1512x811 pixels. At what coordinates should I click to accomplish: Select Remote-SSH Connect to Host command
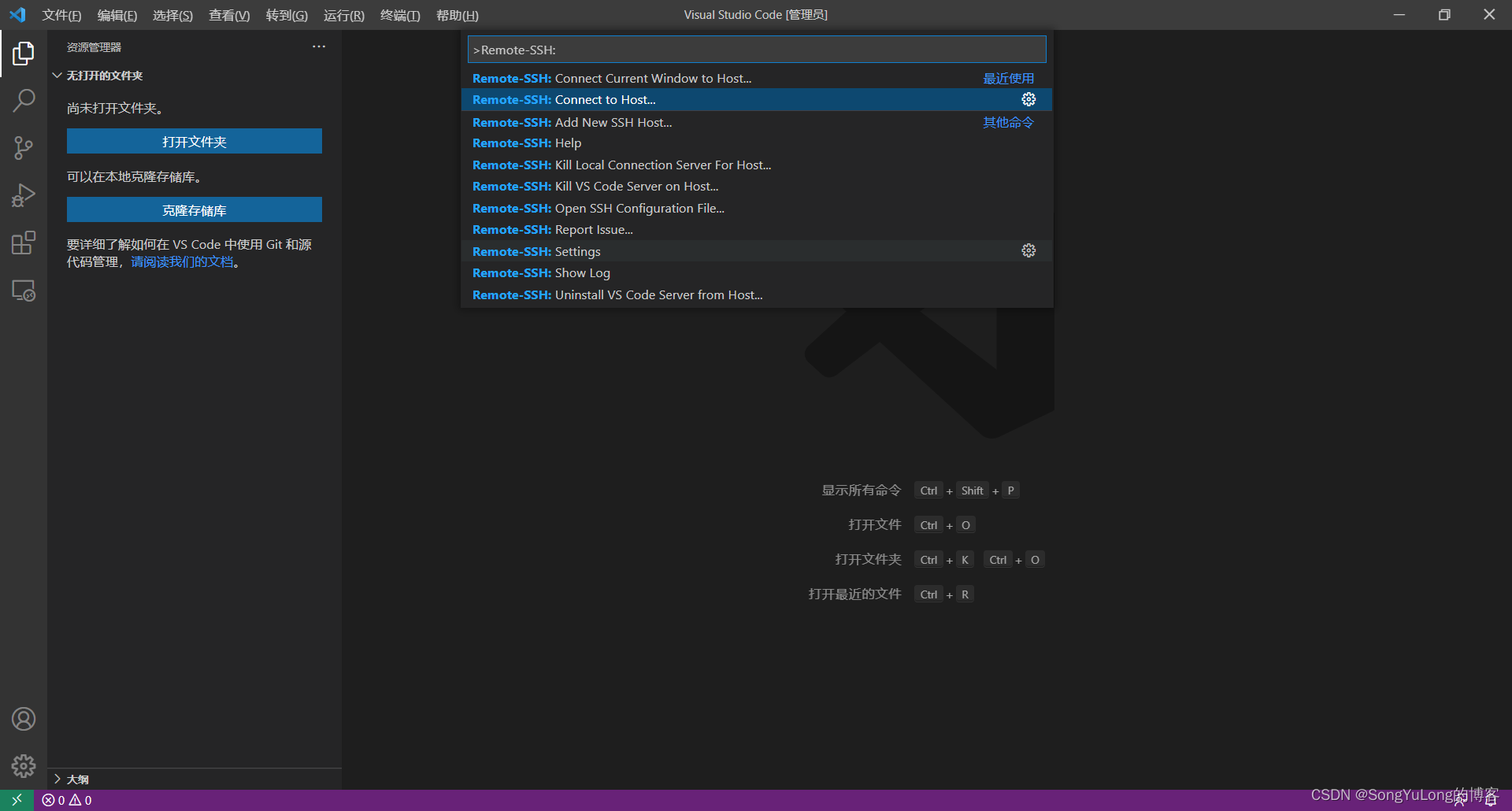tap(757, 99)
